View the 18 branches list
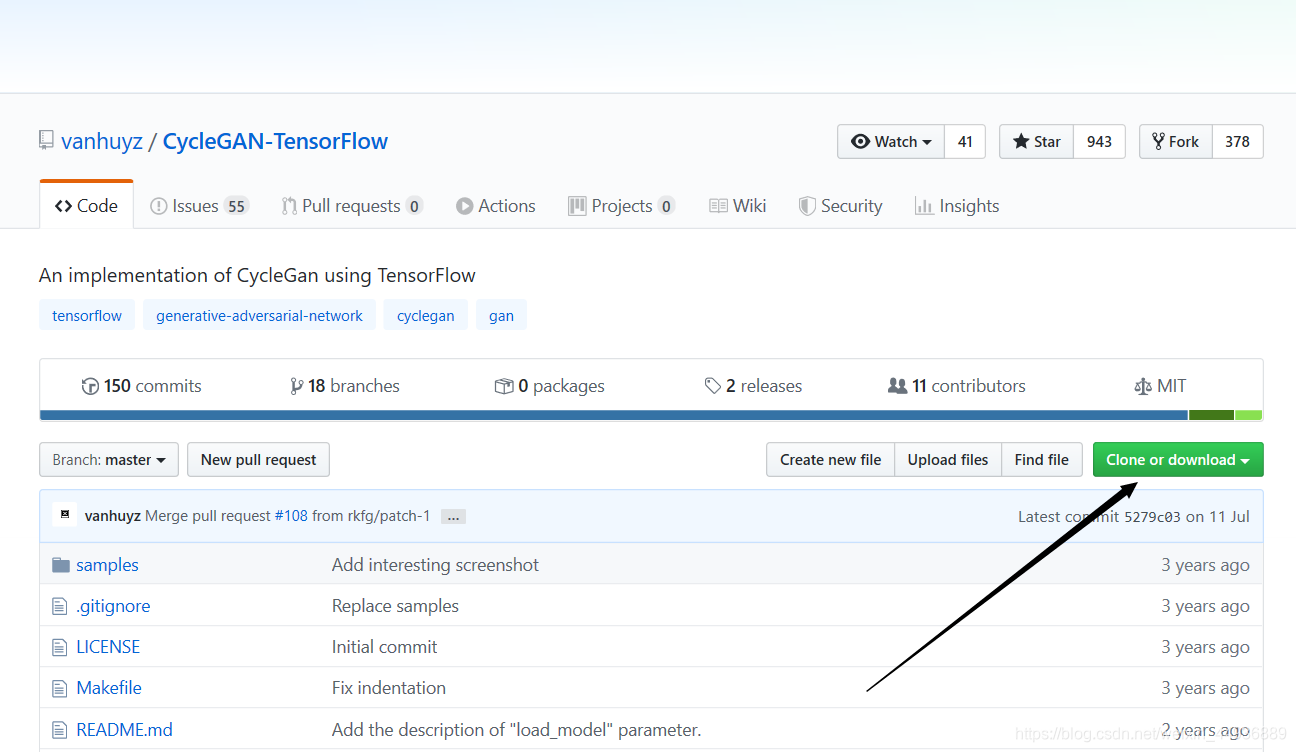This screenshot has height=752, width=1296. 345,386
